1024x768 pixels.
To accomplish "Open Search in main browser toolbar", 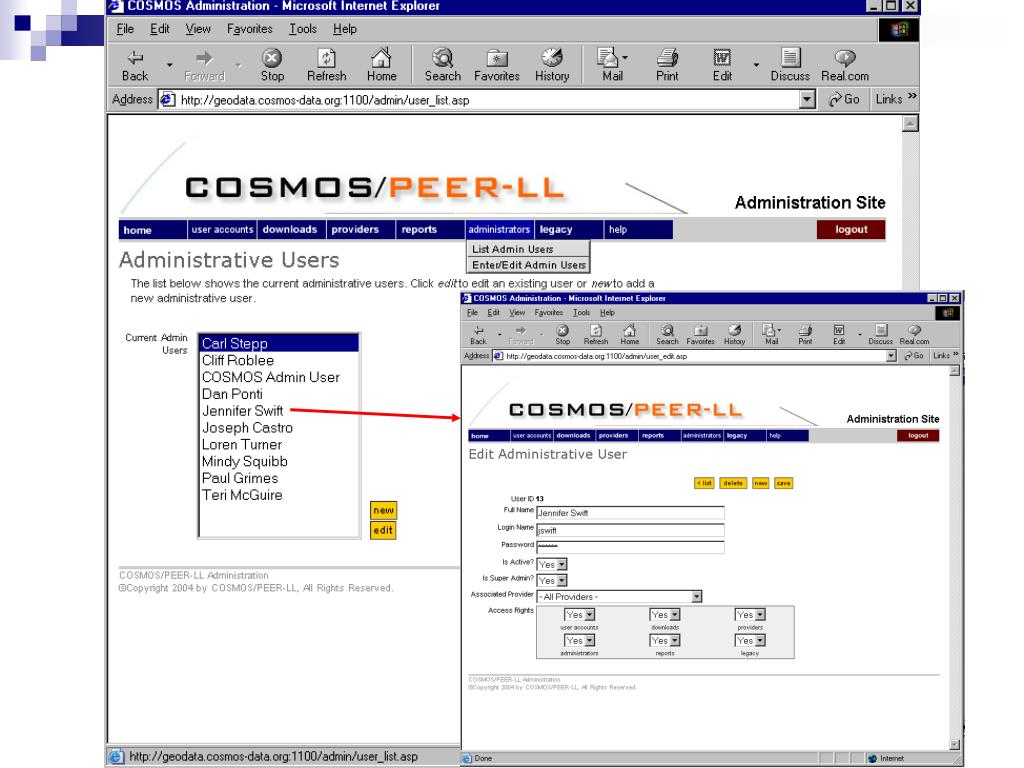I will pos(443,65).
